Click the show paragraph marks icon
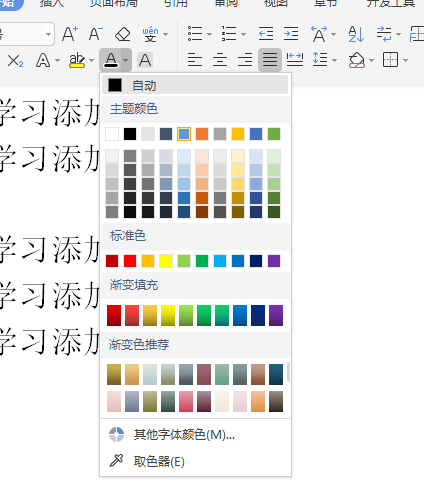Image resolution: width=424 pixels, height=503 pixels. point(384,34)
